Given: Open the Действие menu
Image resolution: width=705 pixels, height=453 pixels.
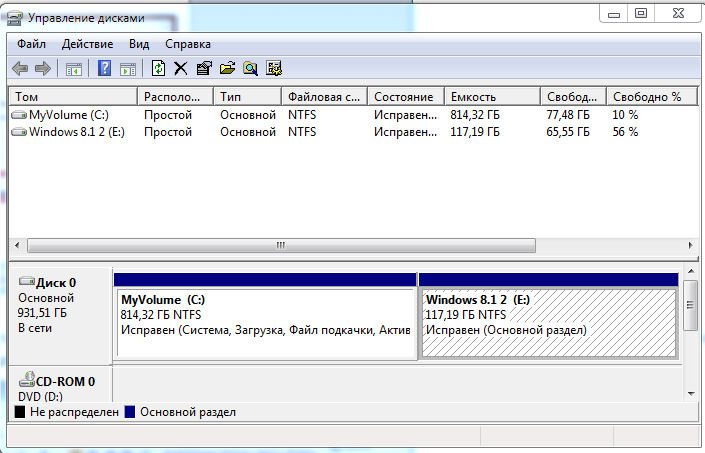Looking at the screenshot, I should pyautogui.click(x=88, y=44).
